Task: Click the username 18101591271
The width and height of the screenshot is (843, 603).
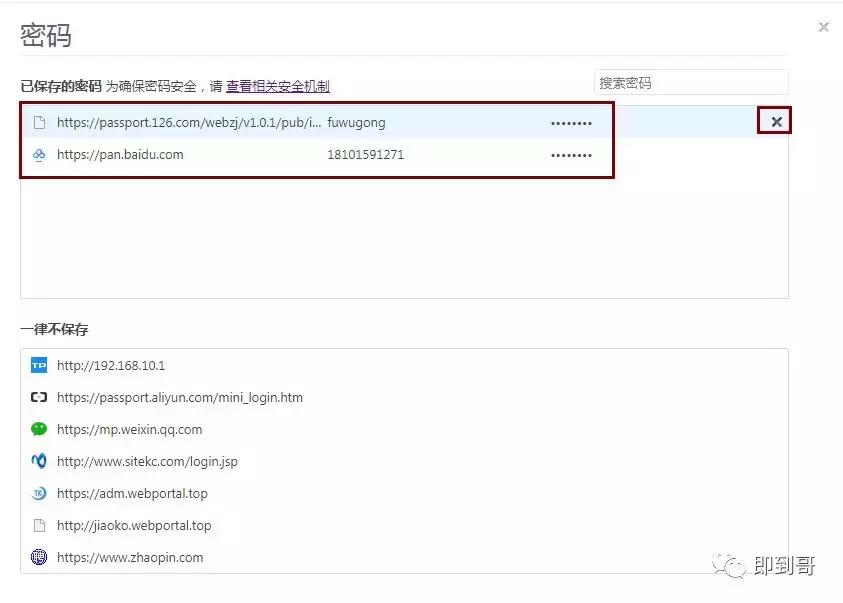Action: point(366,155)
